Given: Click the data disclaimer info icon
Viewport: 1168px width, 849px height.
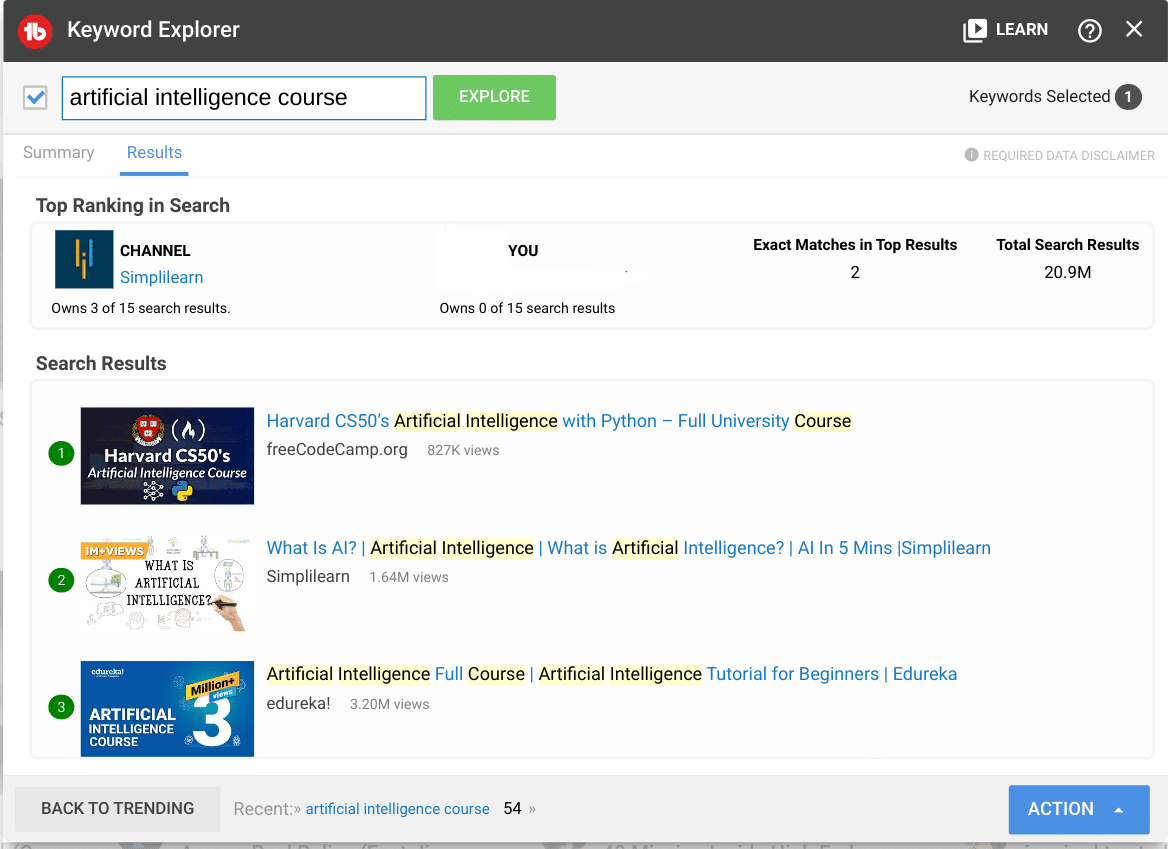Looking at the screenshot, I should (971, 155).
